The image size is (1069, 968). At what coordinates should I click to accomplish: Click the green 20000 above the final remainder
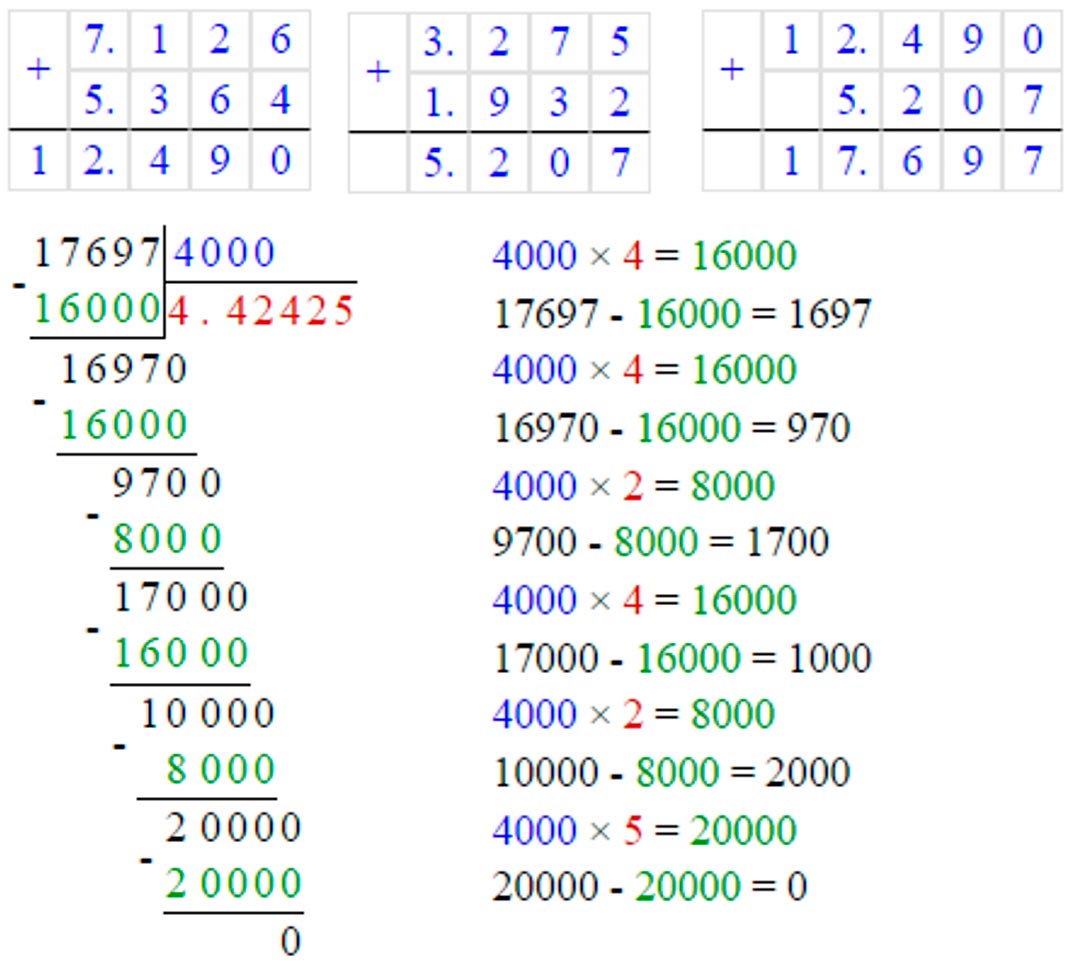point(233,884)
